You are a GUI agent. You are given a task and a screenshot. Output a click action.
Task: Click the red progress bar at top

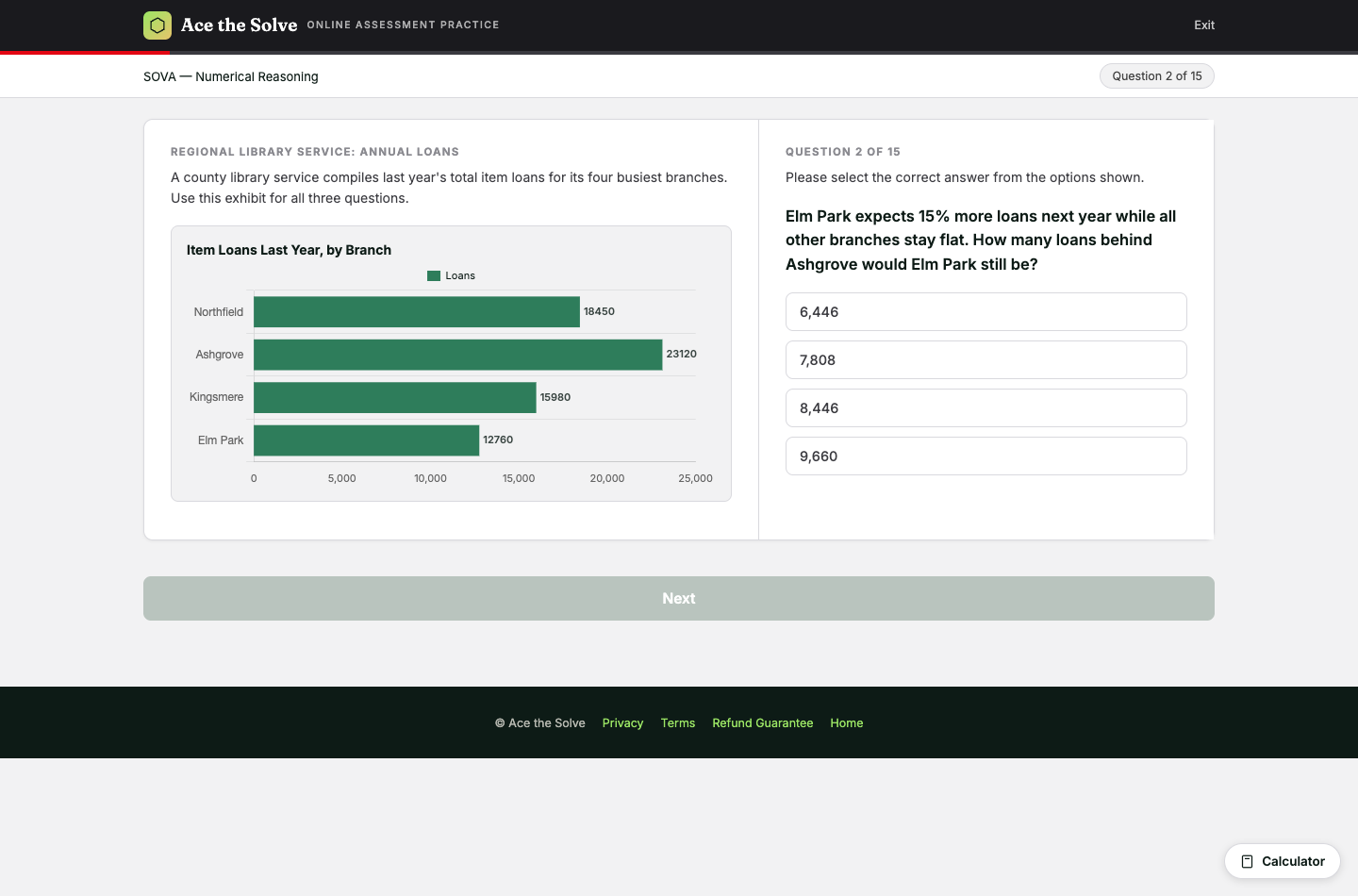pos(85,53)
